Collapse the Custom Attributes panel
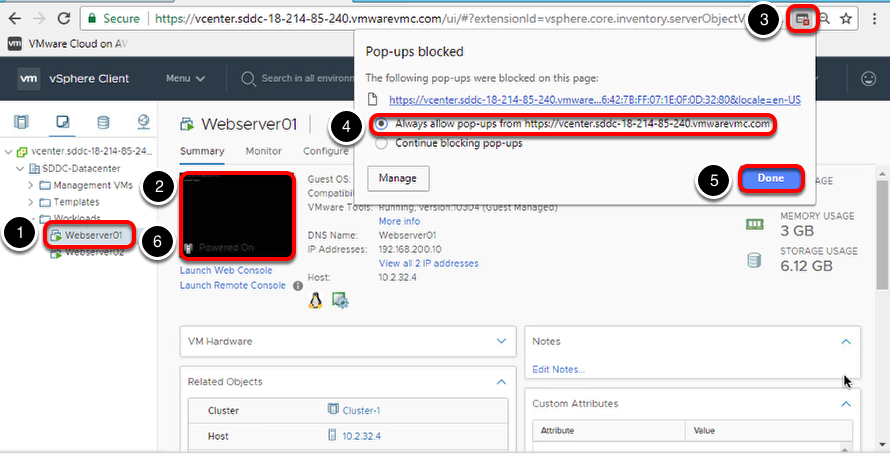890x458 pixels. click(846, 404)
